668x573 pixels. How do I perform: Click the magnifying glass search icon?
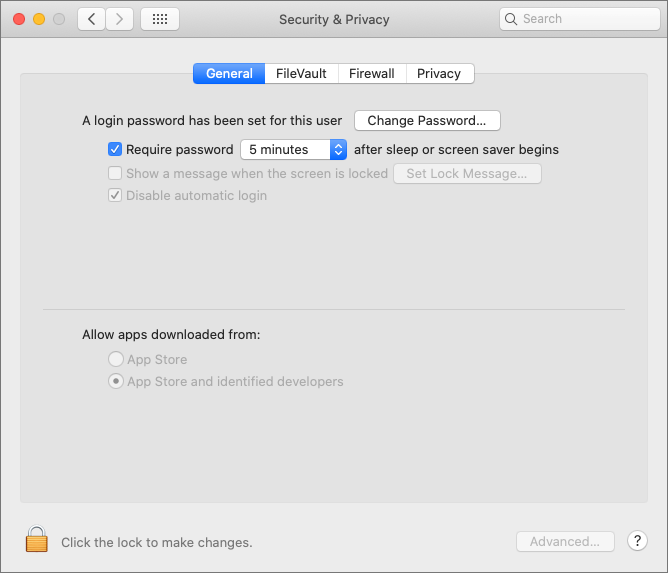pyautogui.click(x=511, y=19)
